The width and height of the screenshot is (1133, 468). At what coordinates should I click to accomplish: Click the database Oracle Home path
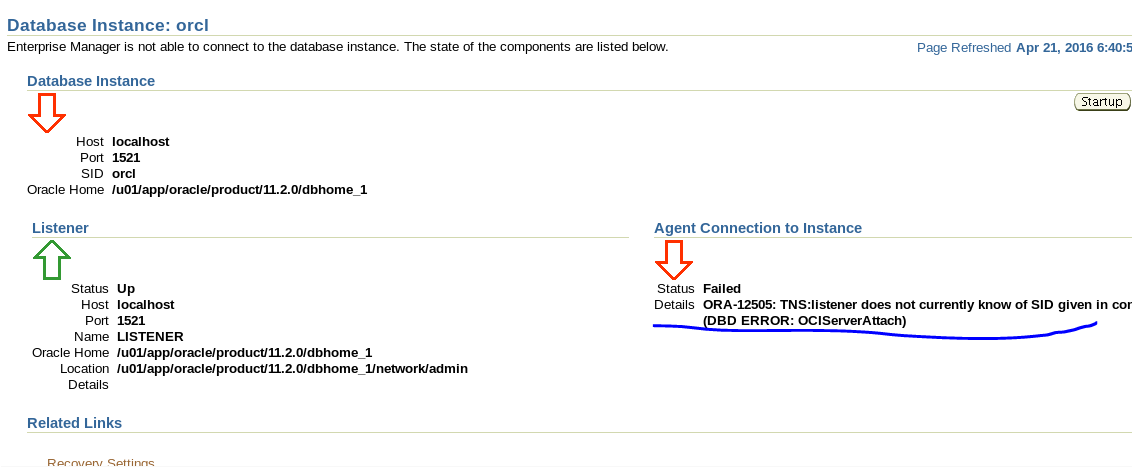tap(240, 190)
